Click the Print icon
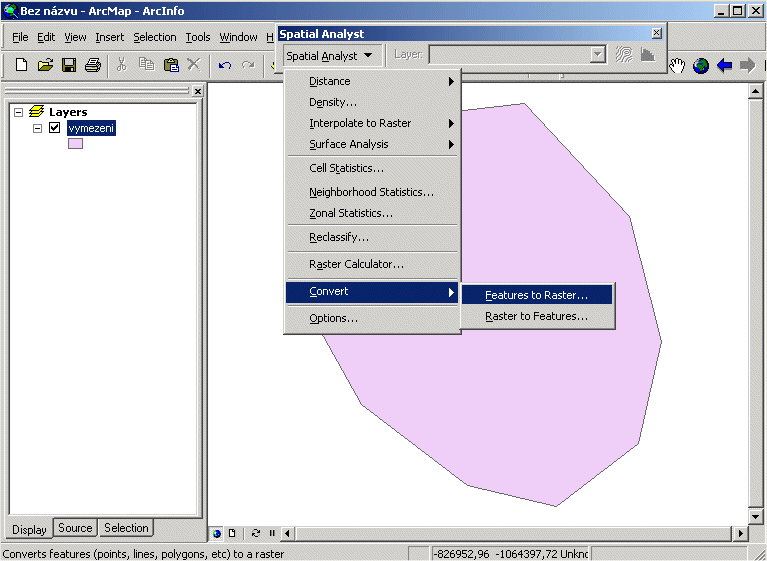Image resolution: width=767 pixels, height=561 pixels. click(x=92, y=65)
